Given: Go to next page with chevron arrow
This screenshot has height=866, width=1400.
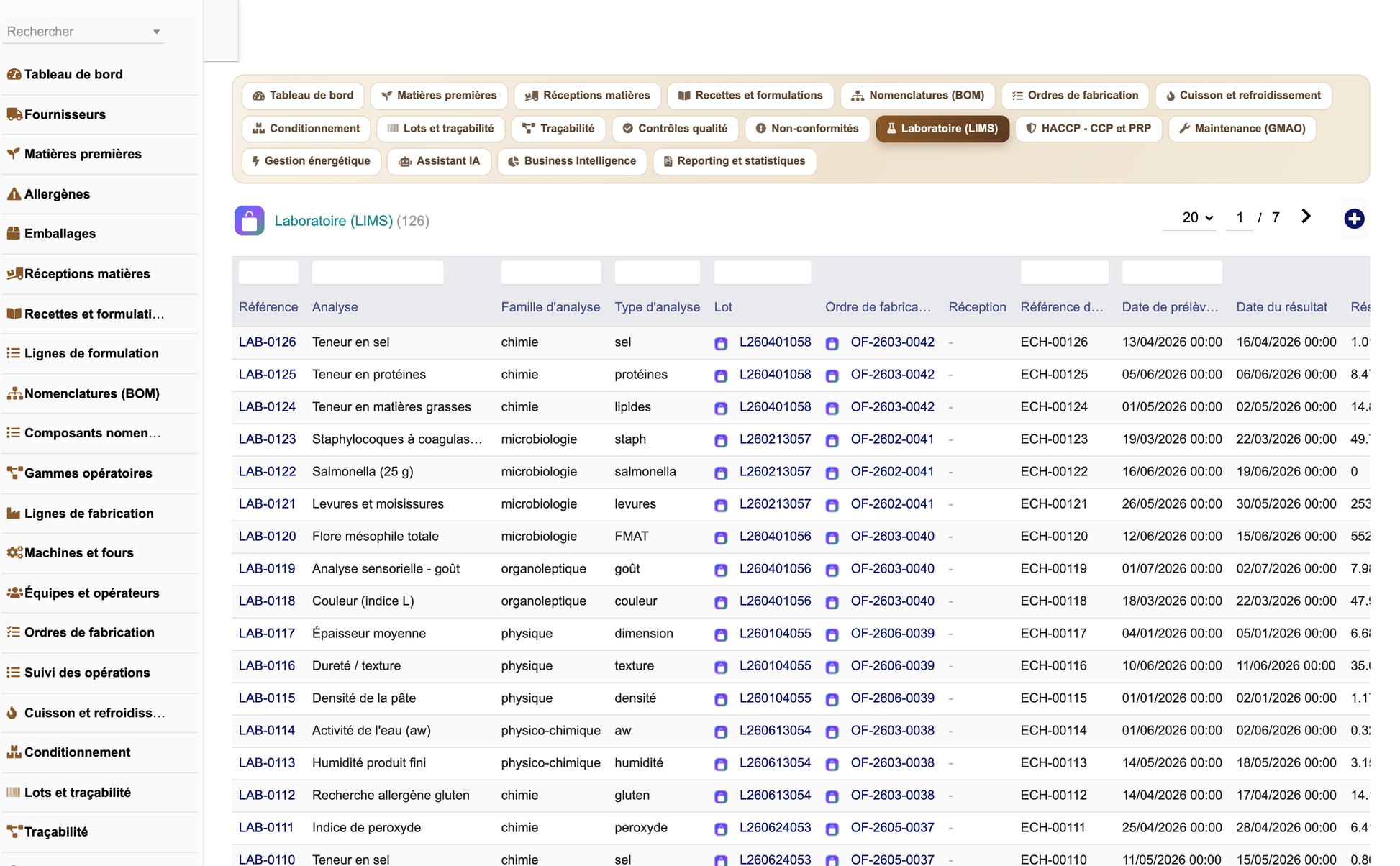Looking at the screenshot, I should coord(1306,216).
